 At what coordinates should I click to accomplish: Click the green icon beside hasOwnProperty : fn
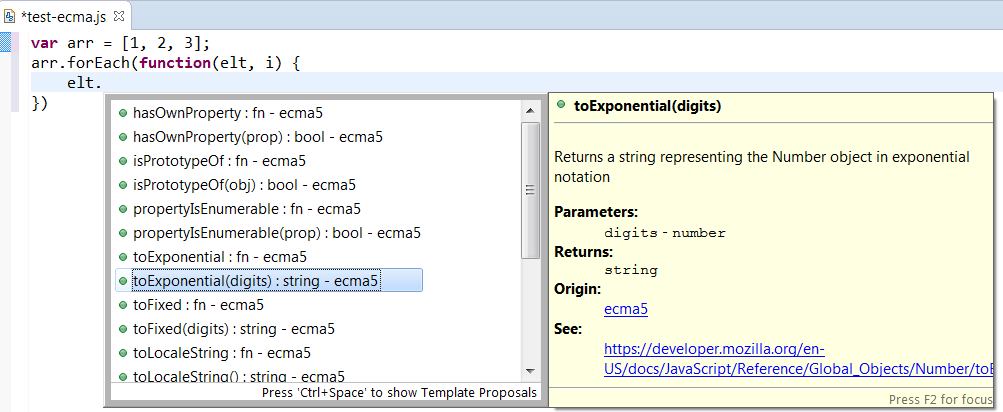(123, 113)
